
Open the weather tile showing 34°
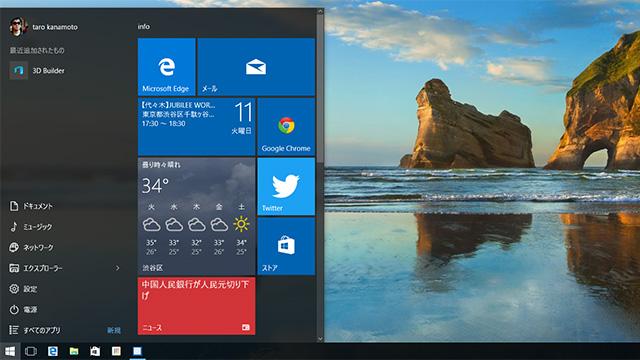(197, 216)
